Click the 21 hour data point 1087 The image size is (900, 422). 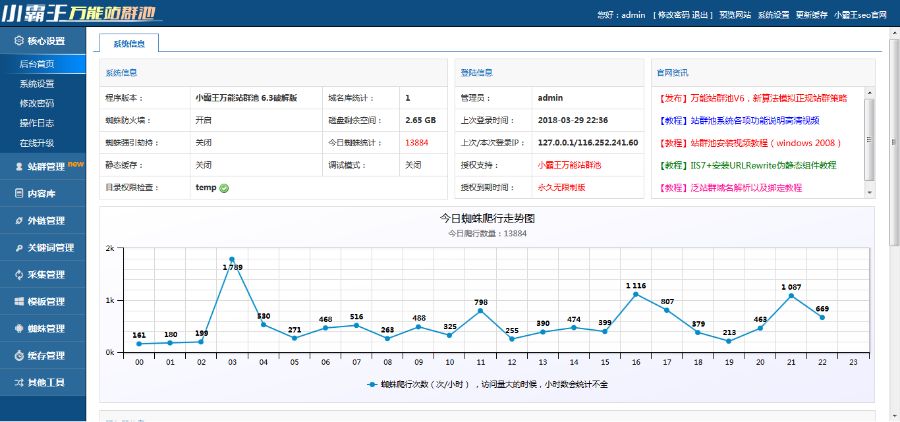pyautogui.click(x=791, y=296)
